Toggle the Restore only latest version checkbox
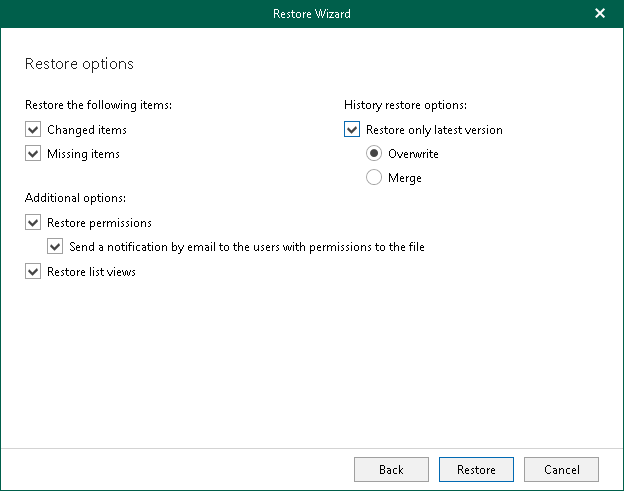 (x=351, y=130)
